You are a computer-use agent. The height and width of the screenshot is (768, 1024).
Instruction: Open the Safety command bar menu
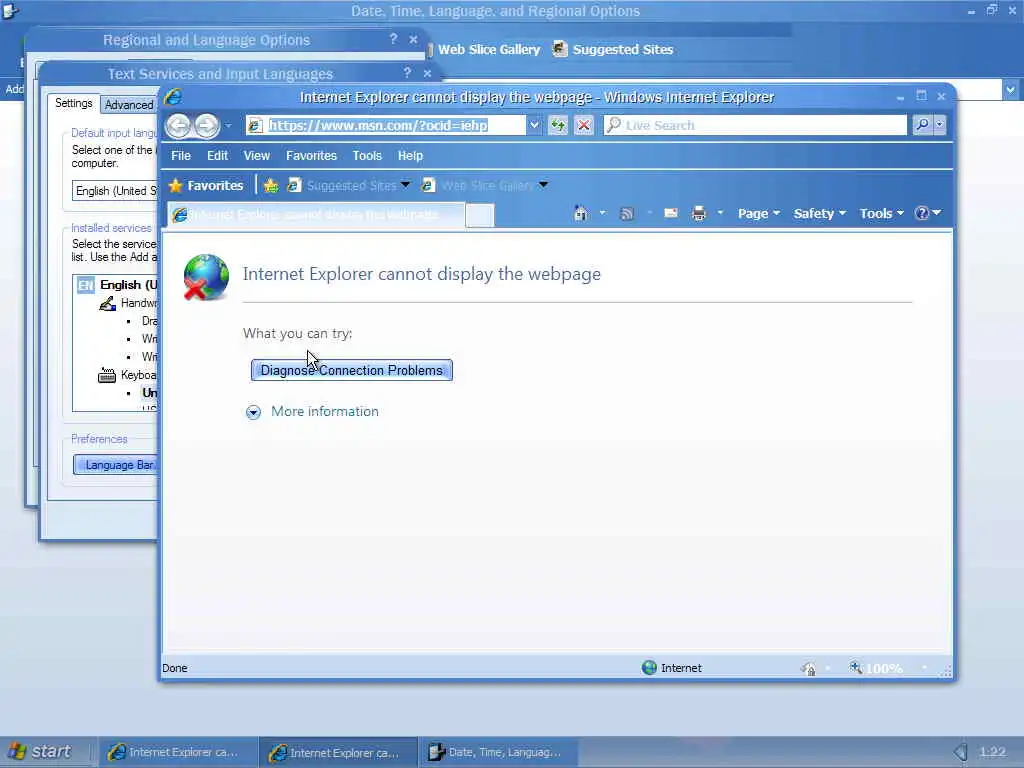[x=820, y=214]
